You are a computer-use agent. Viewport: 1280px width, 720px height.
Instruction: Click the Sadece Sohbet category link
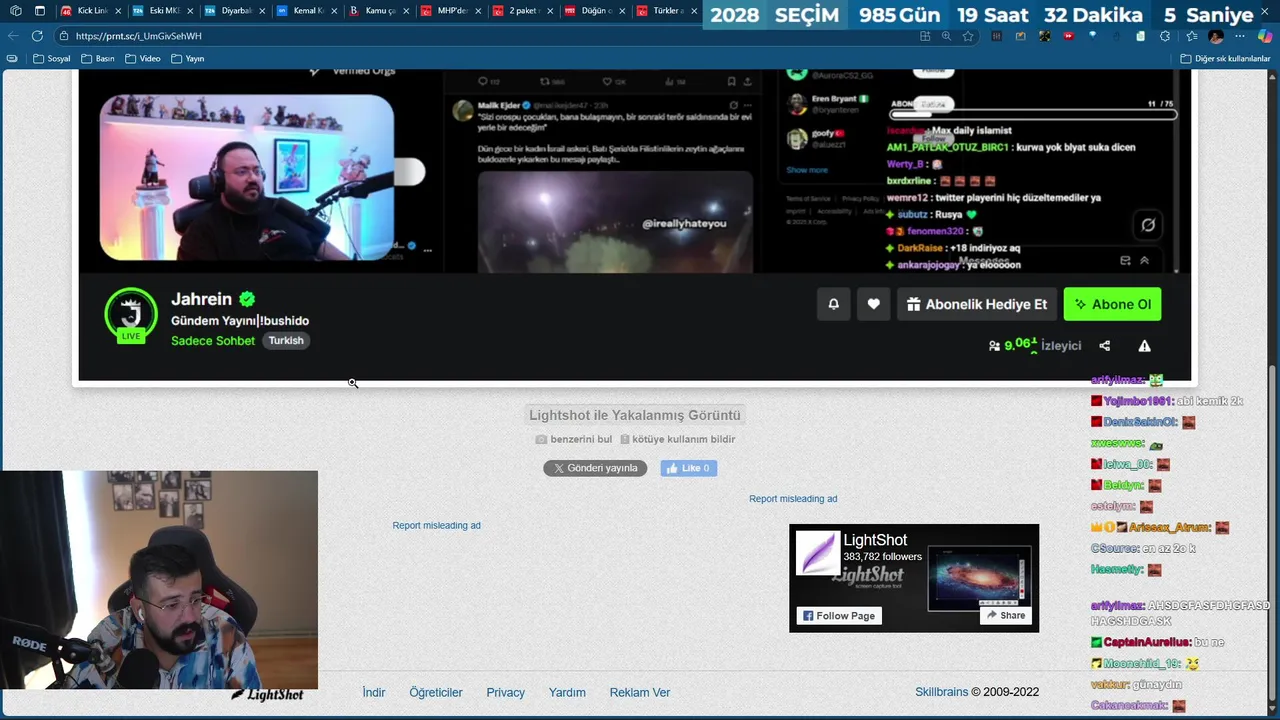[x=213, y=341]
